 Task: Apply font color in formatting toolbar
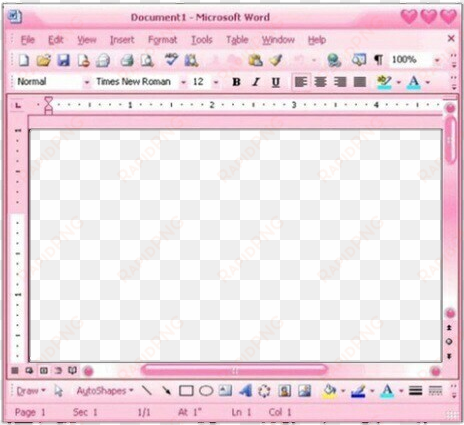point(413,82)
